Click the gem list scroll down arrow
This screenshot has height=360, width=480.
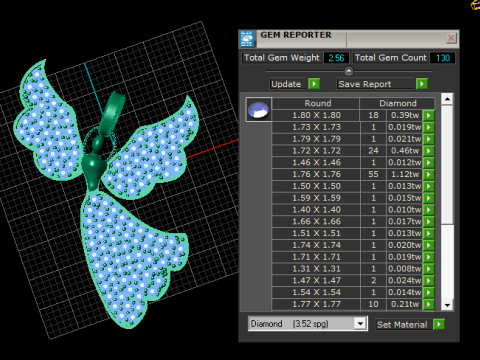(447, 305)
